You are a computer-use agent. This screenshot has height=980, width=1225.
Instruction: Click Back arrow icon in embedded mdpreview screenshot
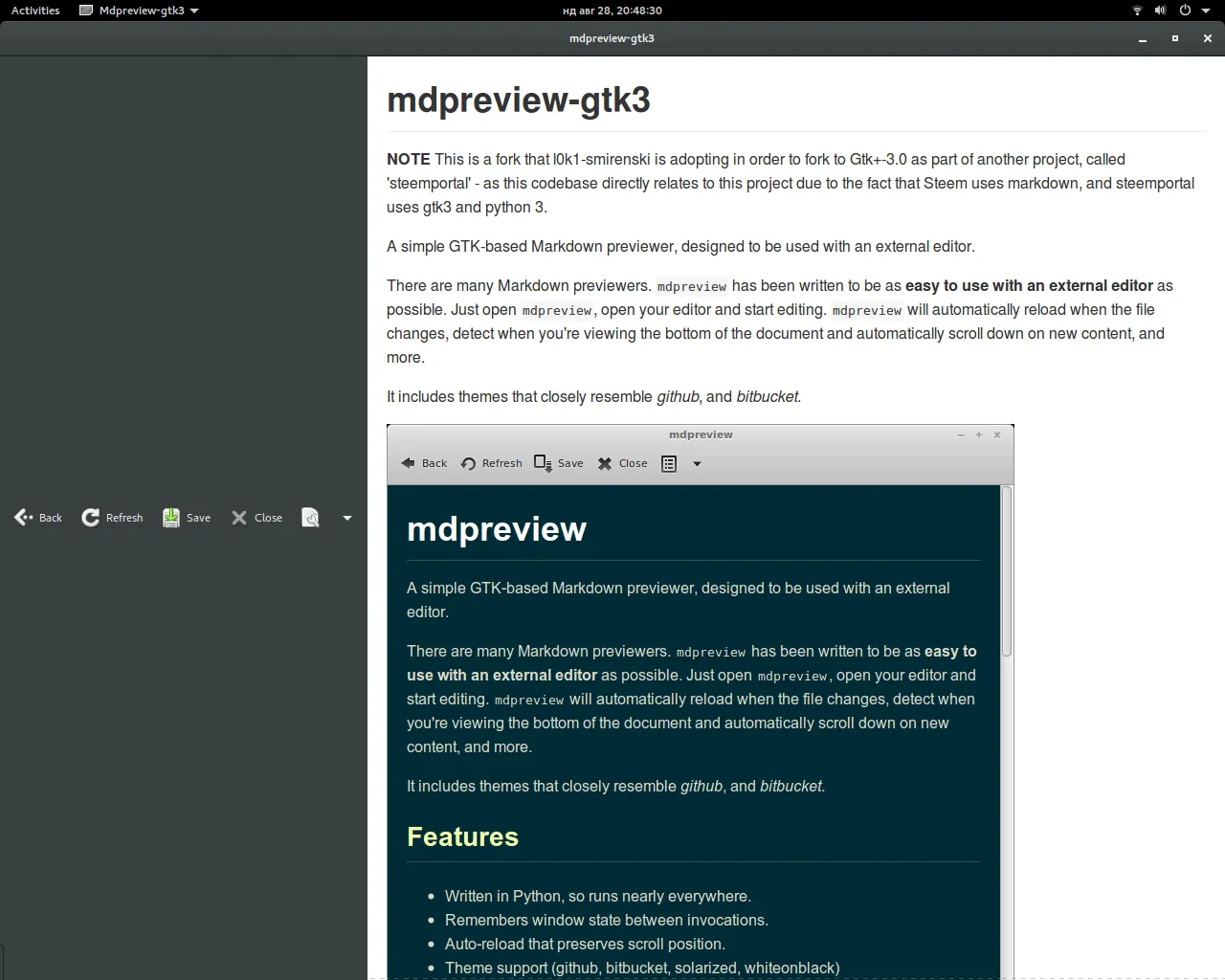click(x=409, y=463)
